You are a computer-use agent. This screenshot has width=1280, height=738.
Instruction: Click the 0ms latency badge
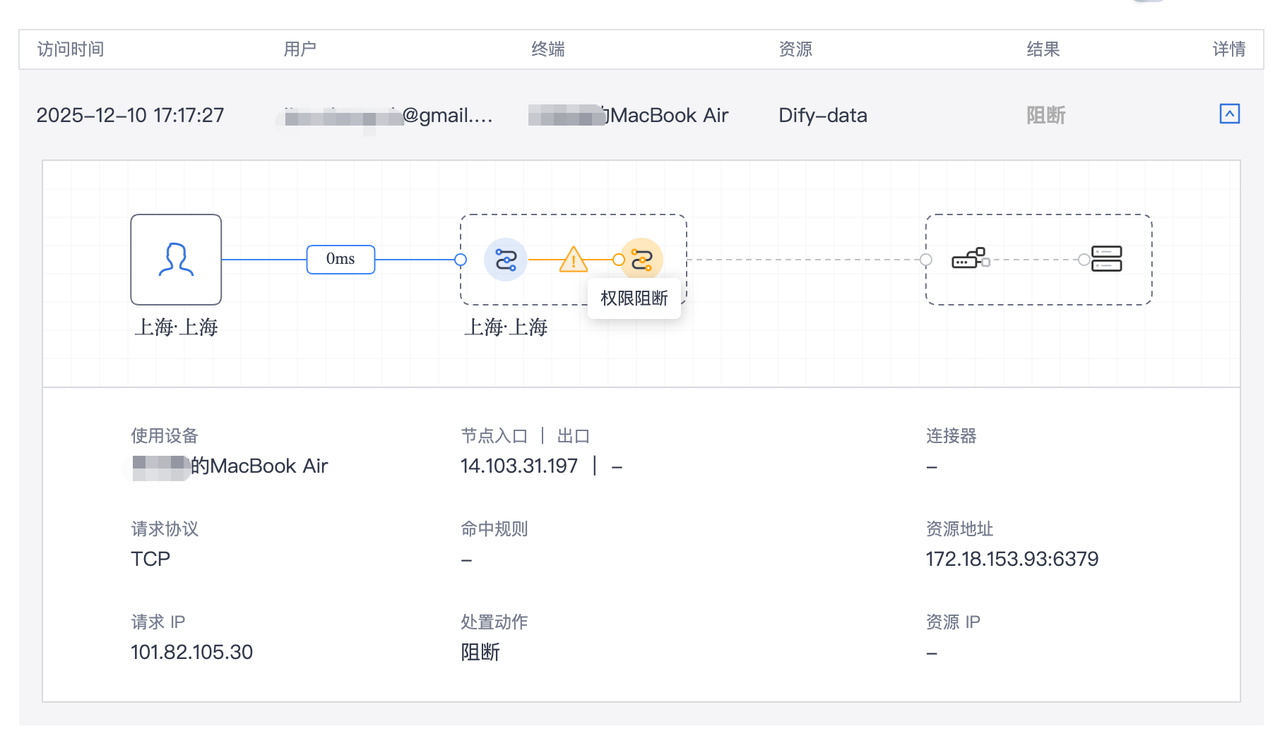tap(340, 259)
